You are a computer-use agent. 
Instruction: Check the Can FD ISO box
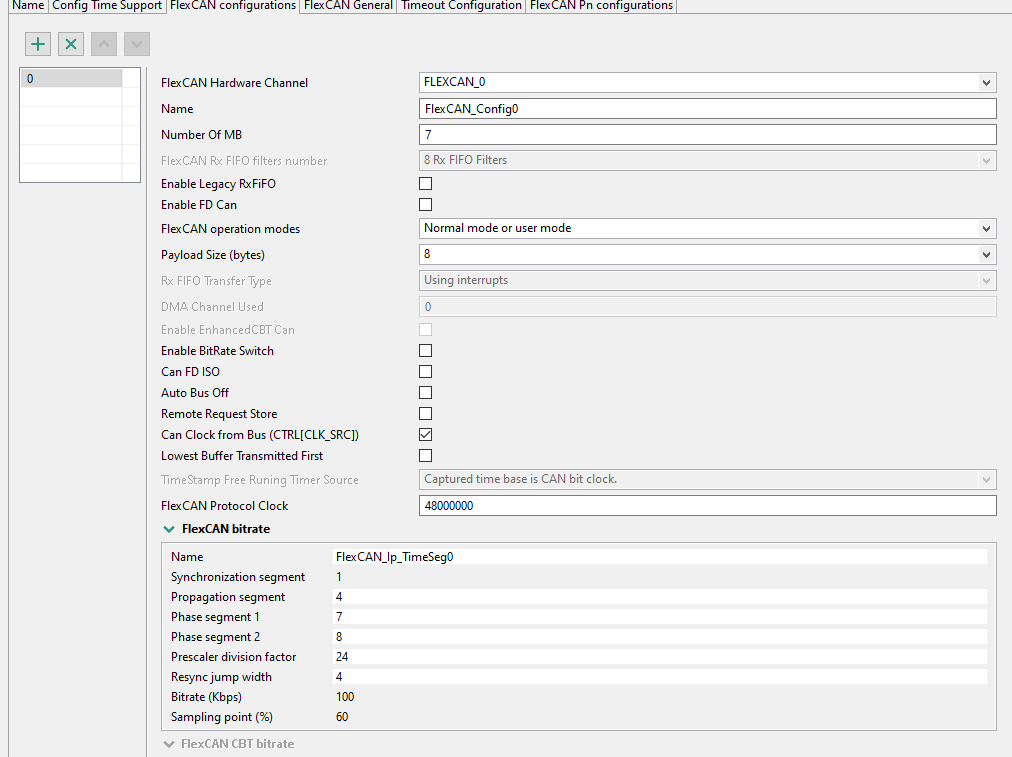[425, 372]
